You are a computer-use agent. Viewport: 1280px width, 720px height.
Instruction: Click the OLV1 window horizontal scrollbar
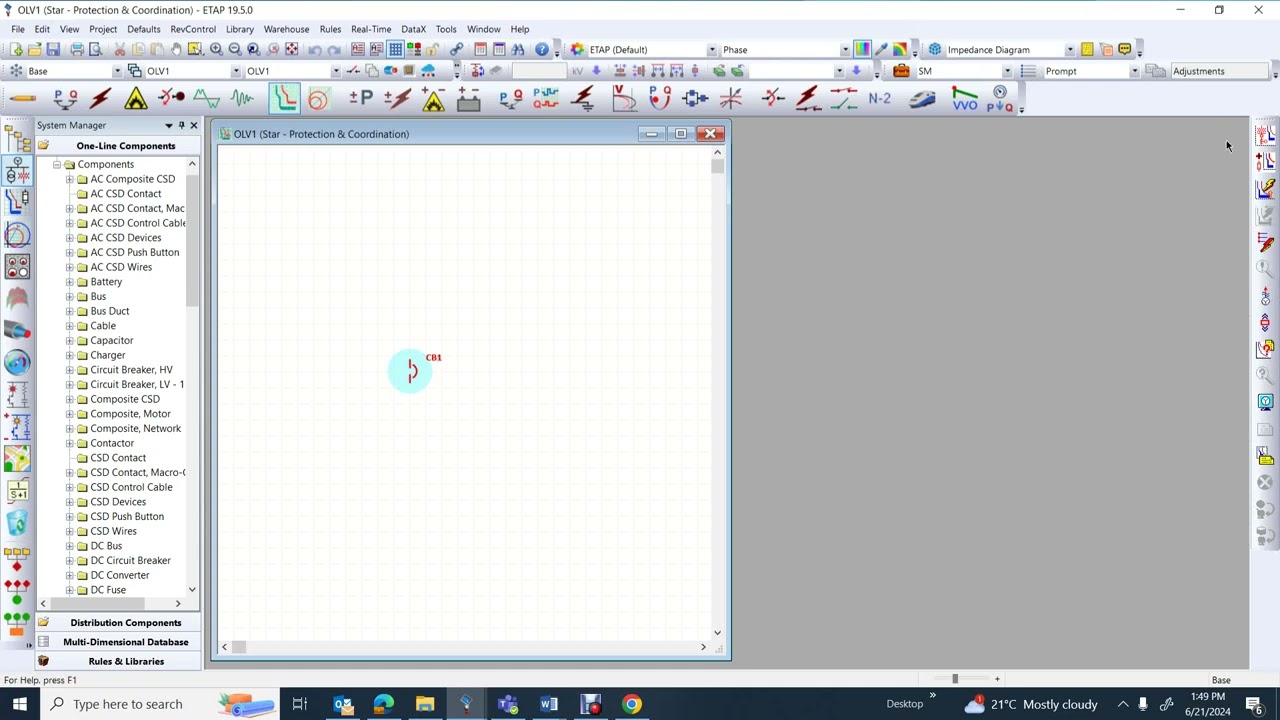[463, 647]
